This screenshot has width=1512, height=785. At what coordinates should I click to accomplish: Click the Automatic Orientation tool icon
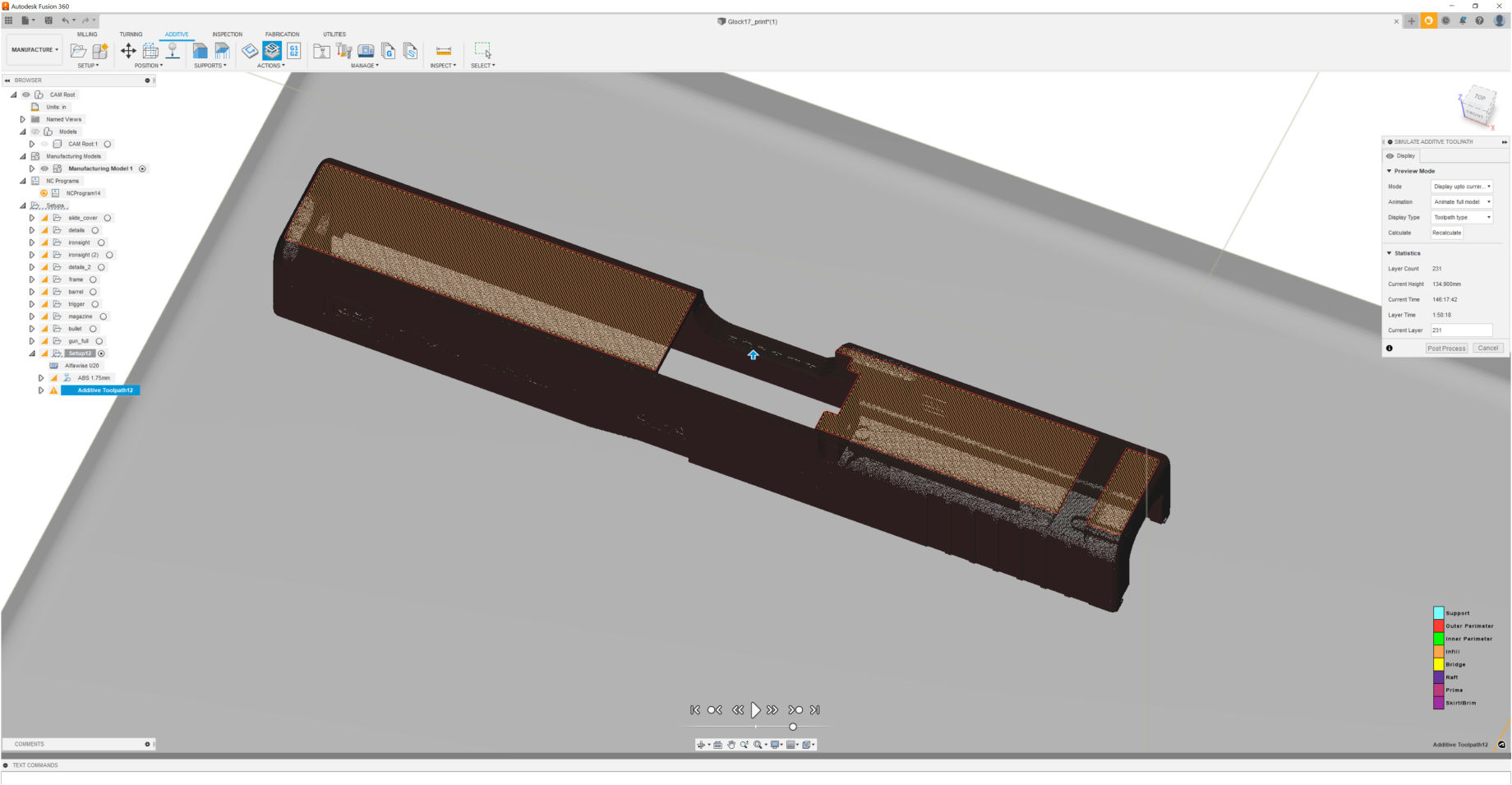tap(150, 51)
